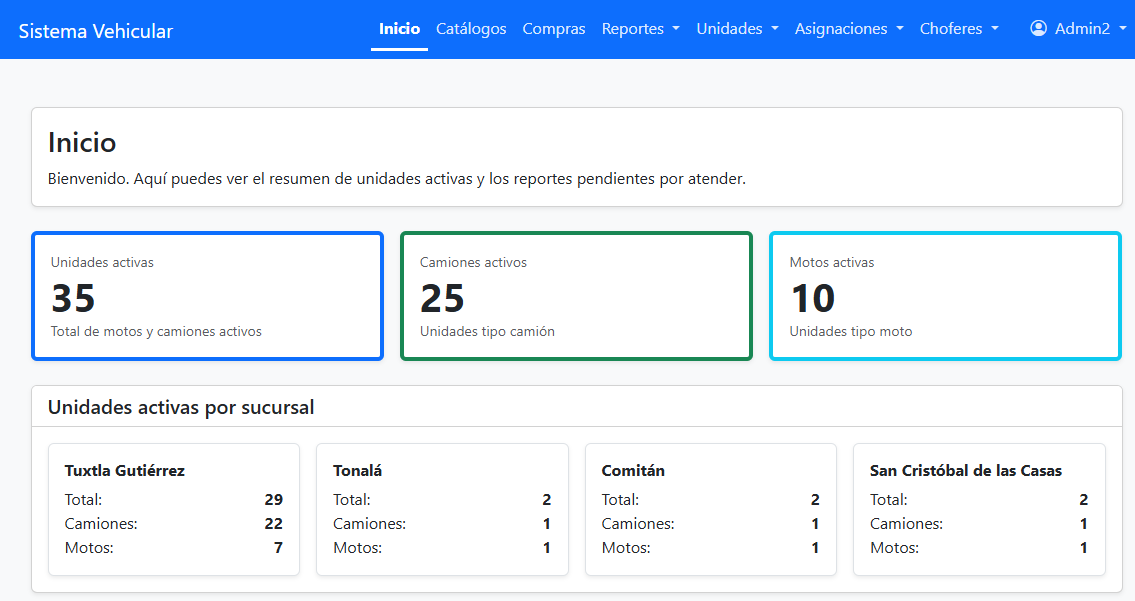Select the Camiones activos card with 25

click(576, 296)
